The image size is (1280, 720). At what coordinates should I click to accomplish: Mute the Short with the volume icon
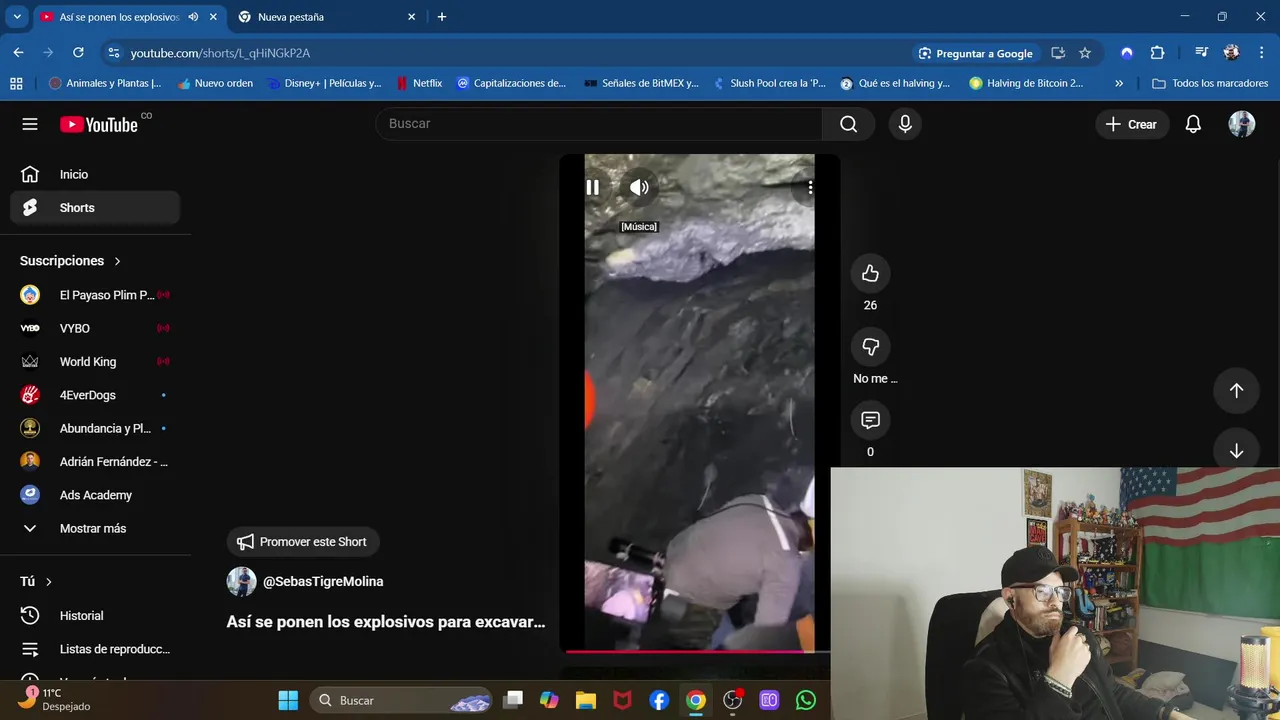639,187
